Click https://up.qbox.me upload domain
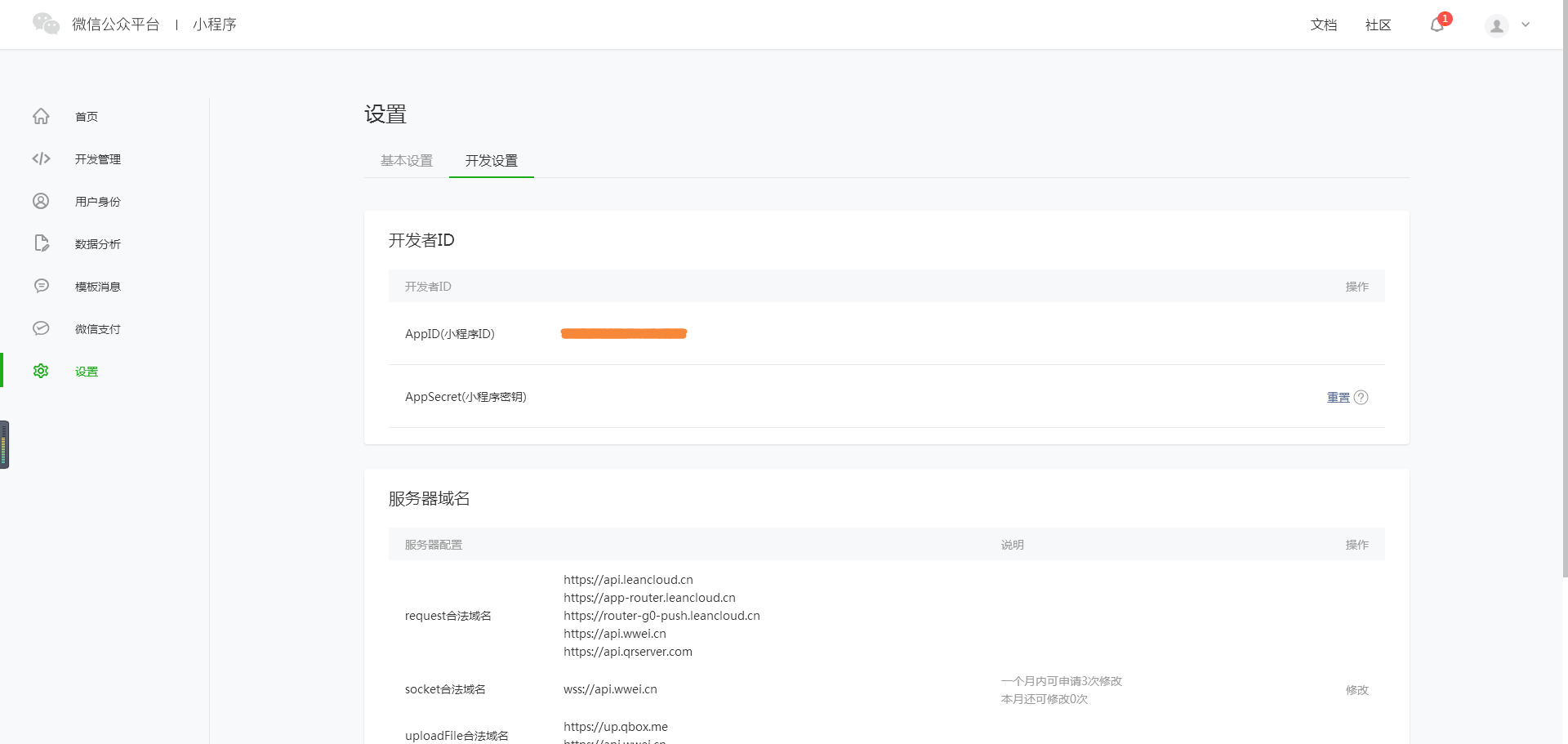 (x=616, y=727)
